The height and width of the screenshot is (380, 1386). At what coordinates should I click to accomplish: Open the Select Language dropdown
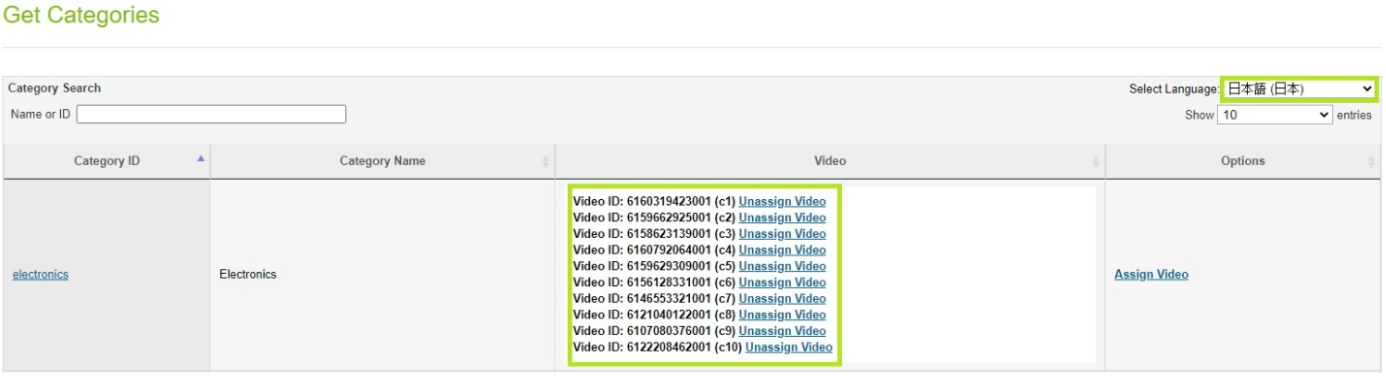[1299, 89]
